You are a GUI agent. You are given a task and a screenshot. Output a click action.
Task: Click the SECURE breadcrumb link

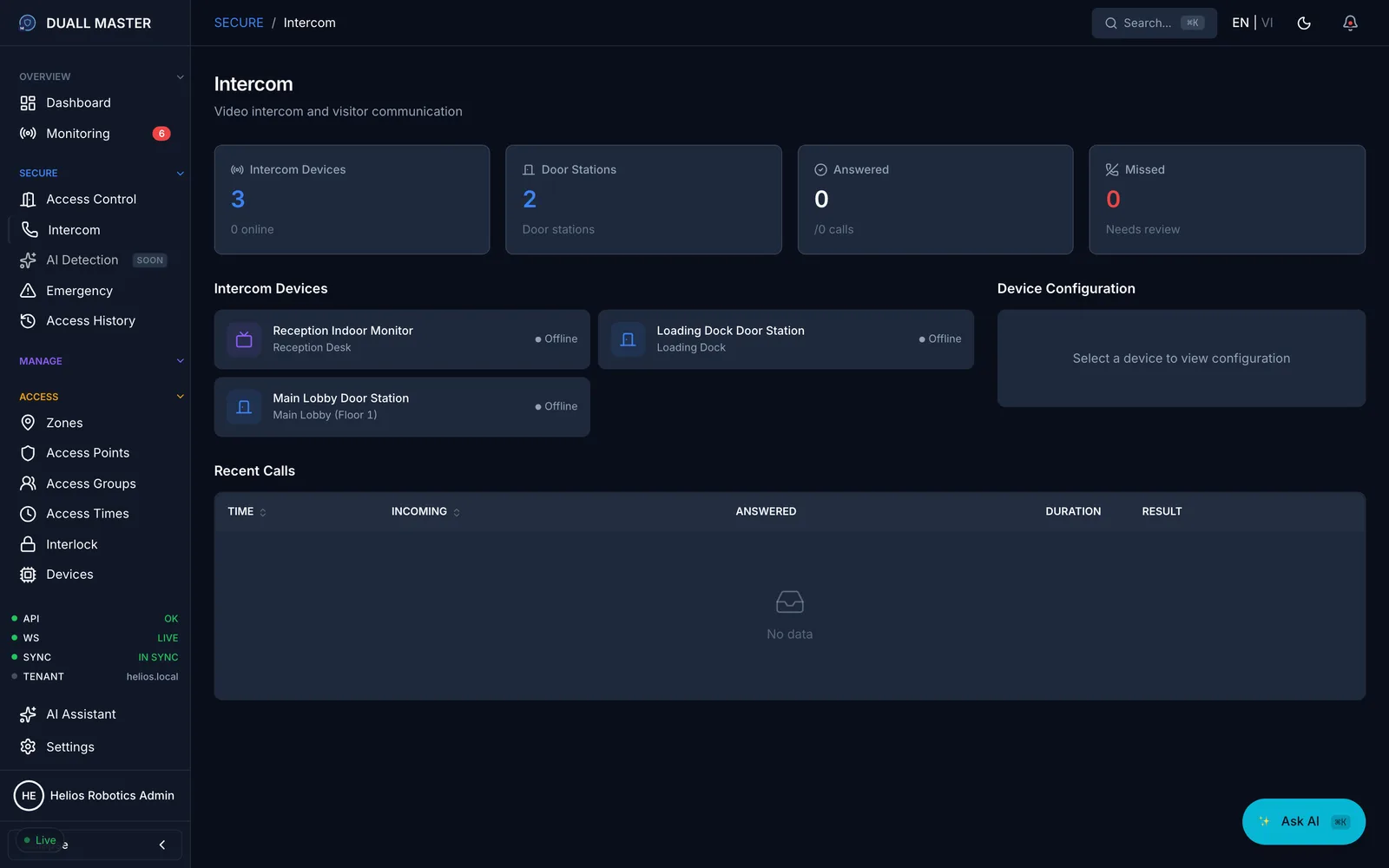239,23
